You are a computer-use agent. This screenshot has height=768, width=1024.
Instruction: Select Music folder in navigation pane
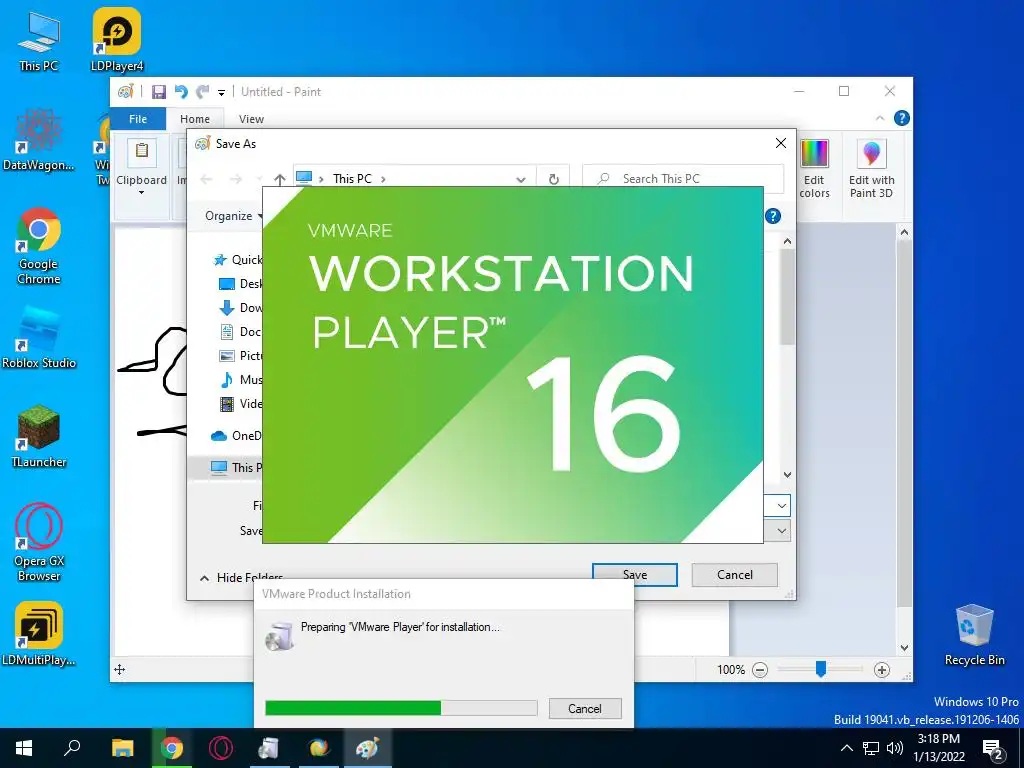pyautogui.click(x=240, y=379)
